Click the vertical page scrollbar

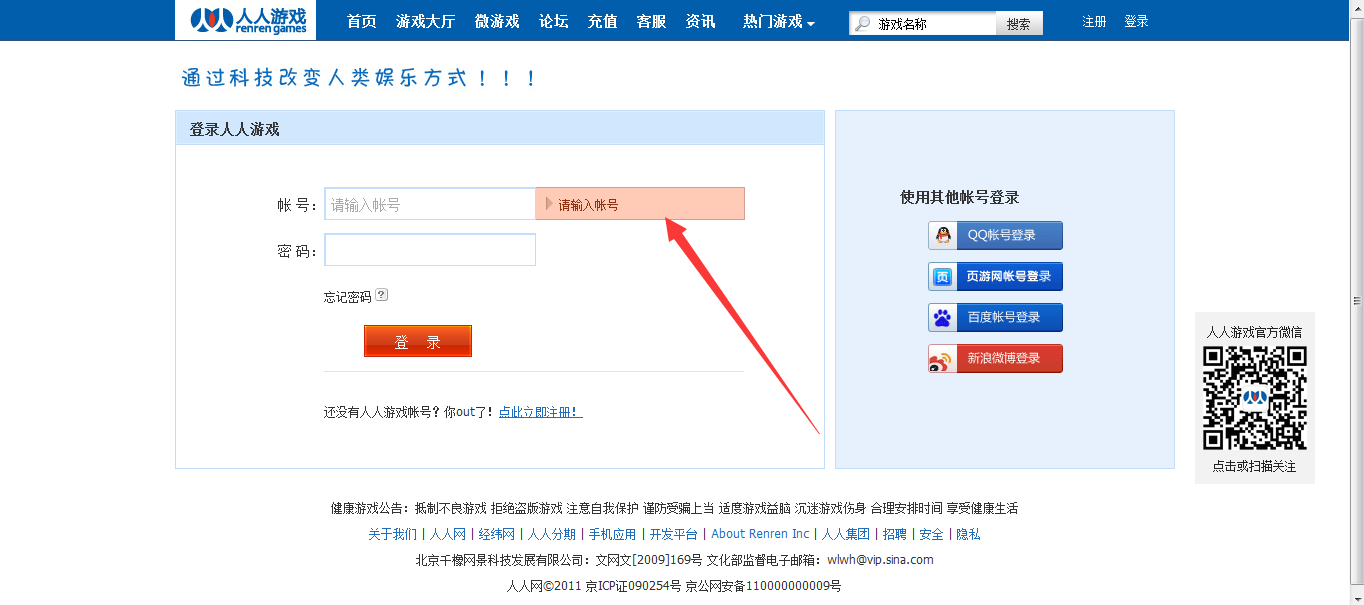coord(1357,302)
